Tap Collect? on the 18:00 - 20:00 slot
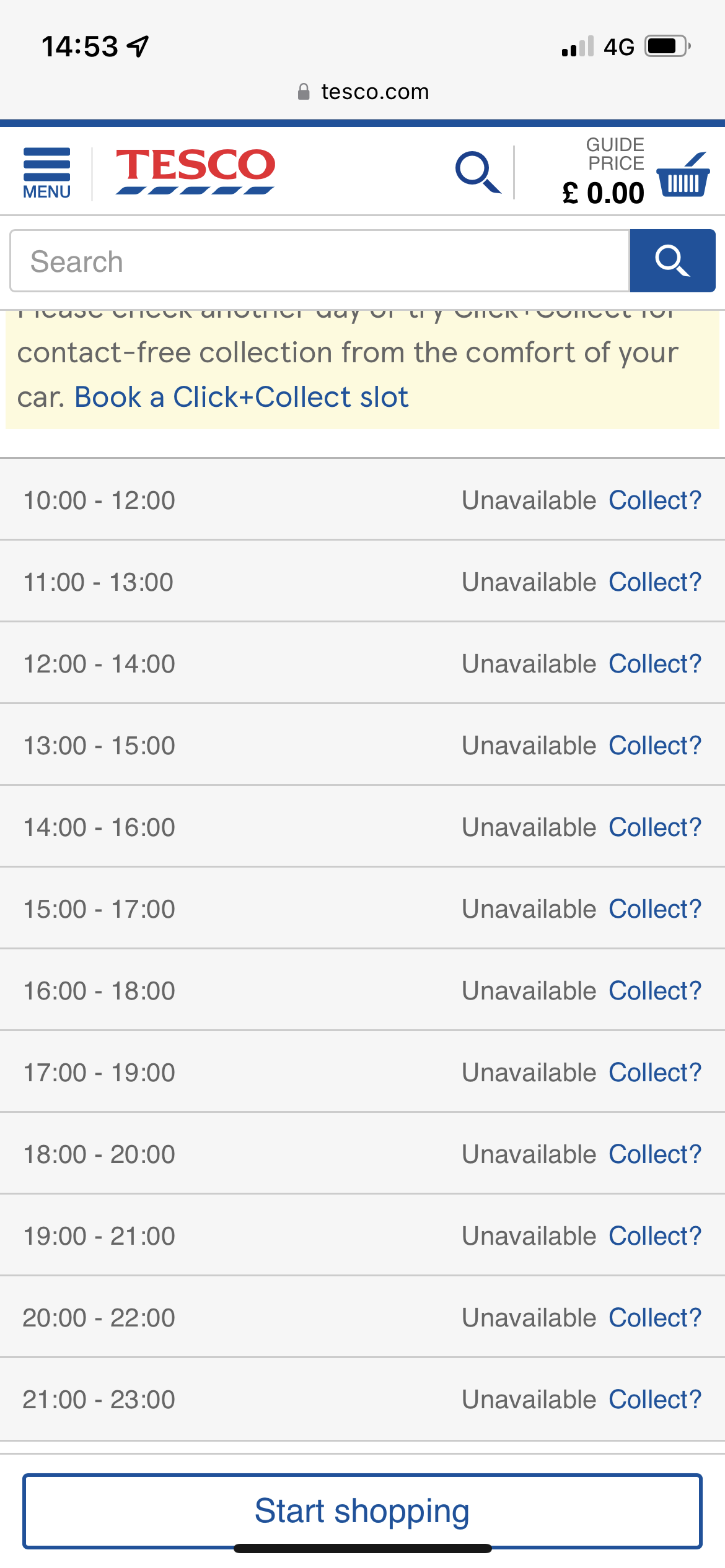The height and width of the screenshot is (1568, 725). tap(655, 1154)
